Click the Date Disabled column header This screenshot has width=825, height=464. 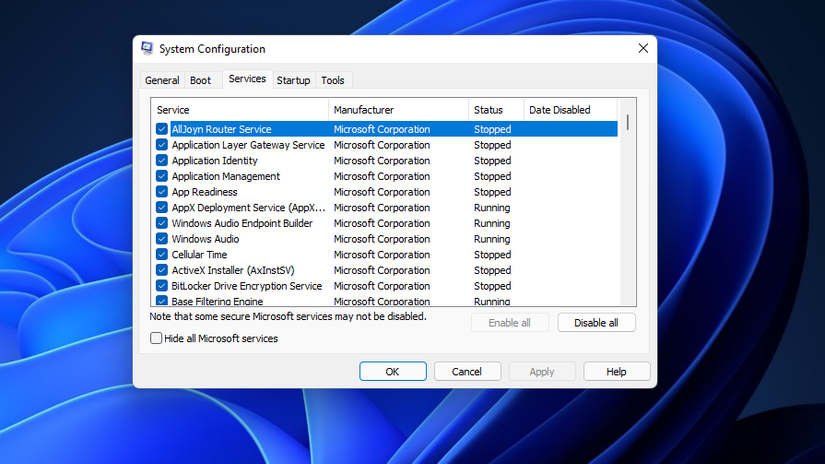570,110
